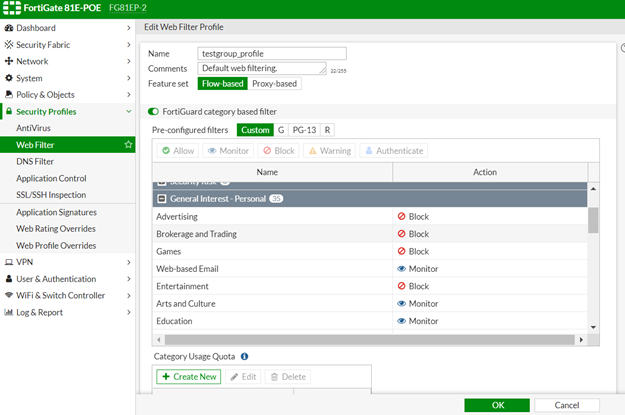This screenshot has width=625, height=415.
Task: Toggle the Web Filter favorite star
Action: 128,145
